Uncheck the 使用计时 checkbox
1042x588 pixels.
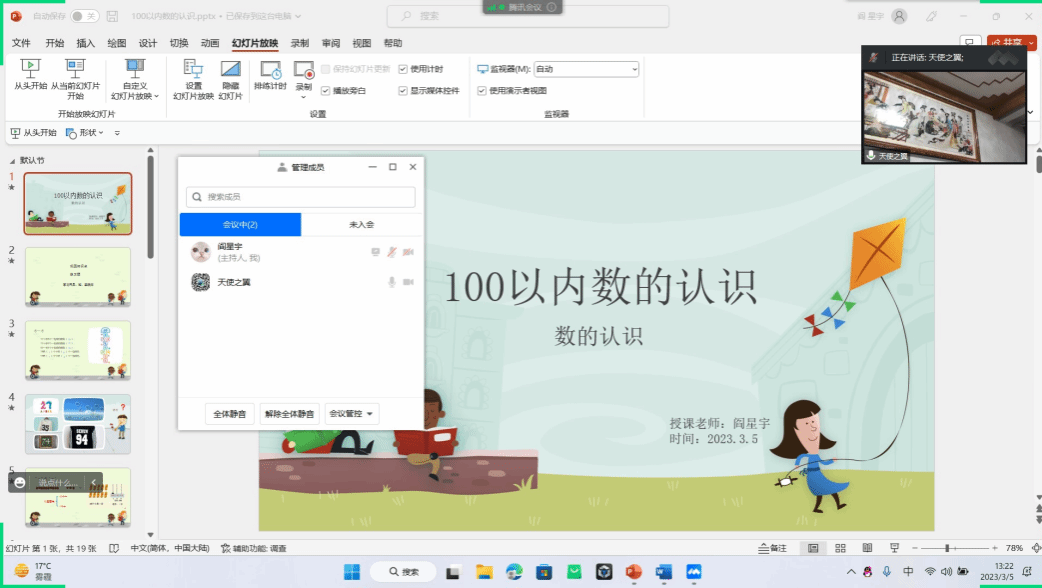(403, 69)
